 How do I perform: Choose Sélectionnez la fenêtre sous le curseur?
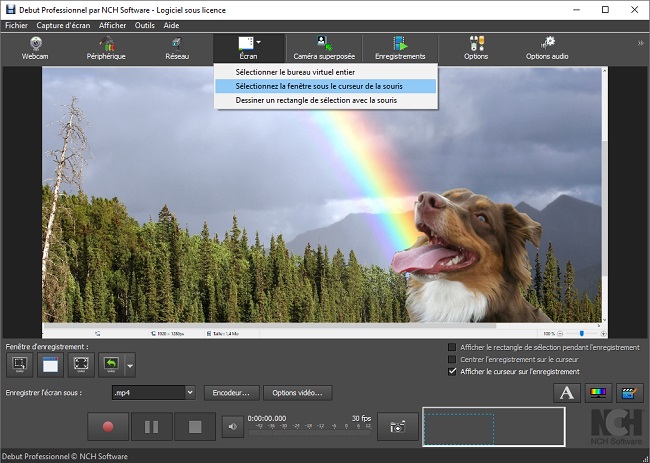(326, 86)
